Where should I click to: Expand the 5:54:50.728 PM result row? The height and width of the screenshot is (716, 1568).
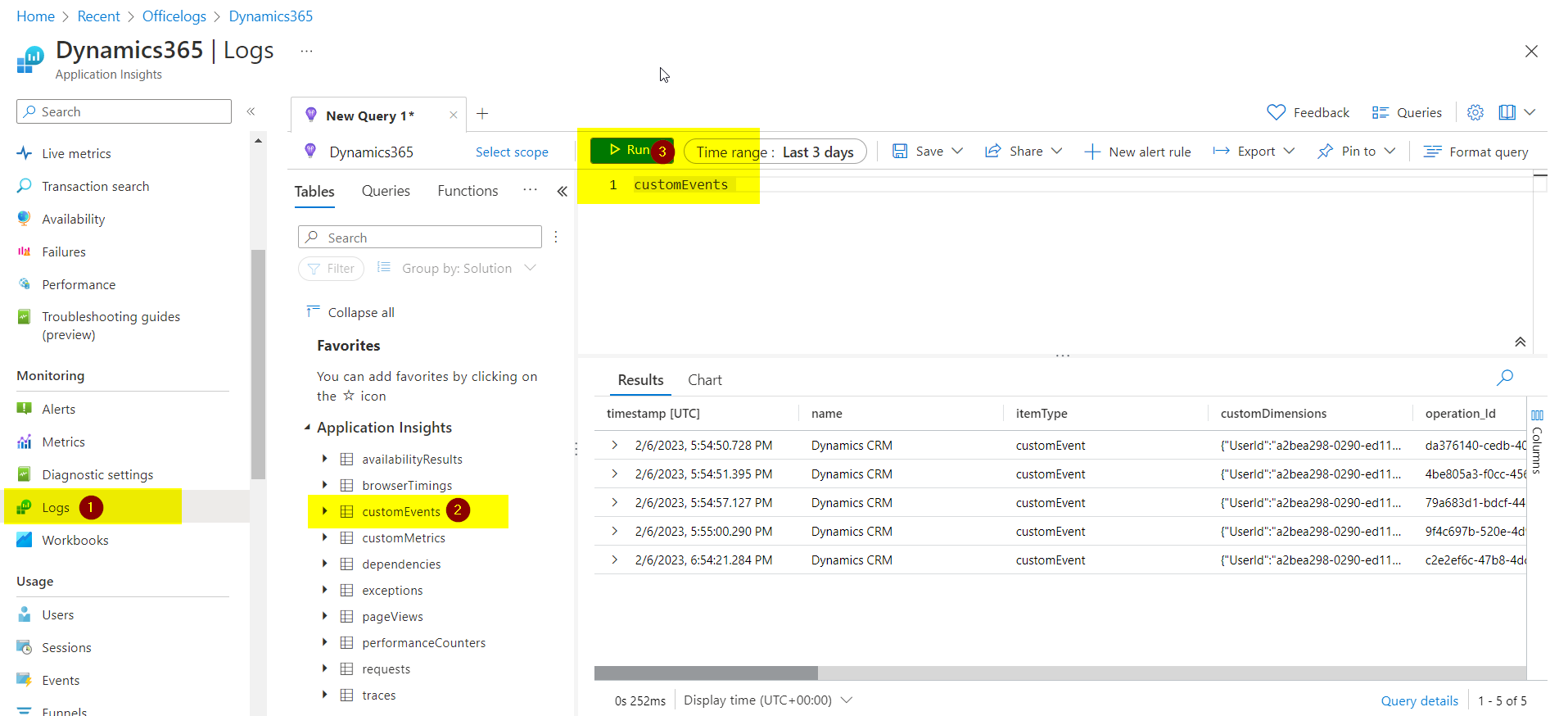615,445
